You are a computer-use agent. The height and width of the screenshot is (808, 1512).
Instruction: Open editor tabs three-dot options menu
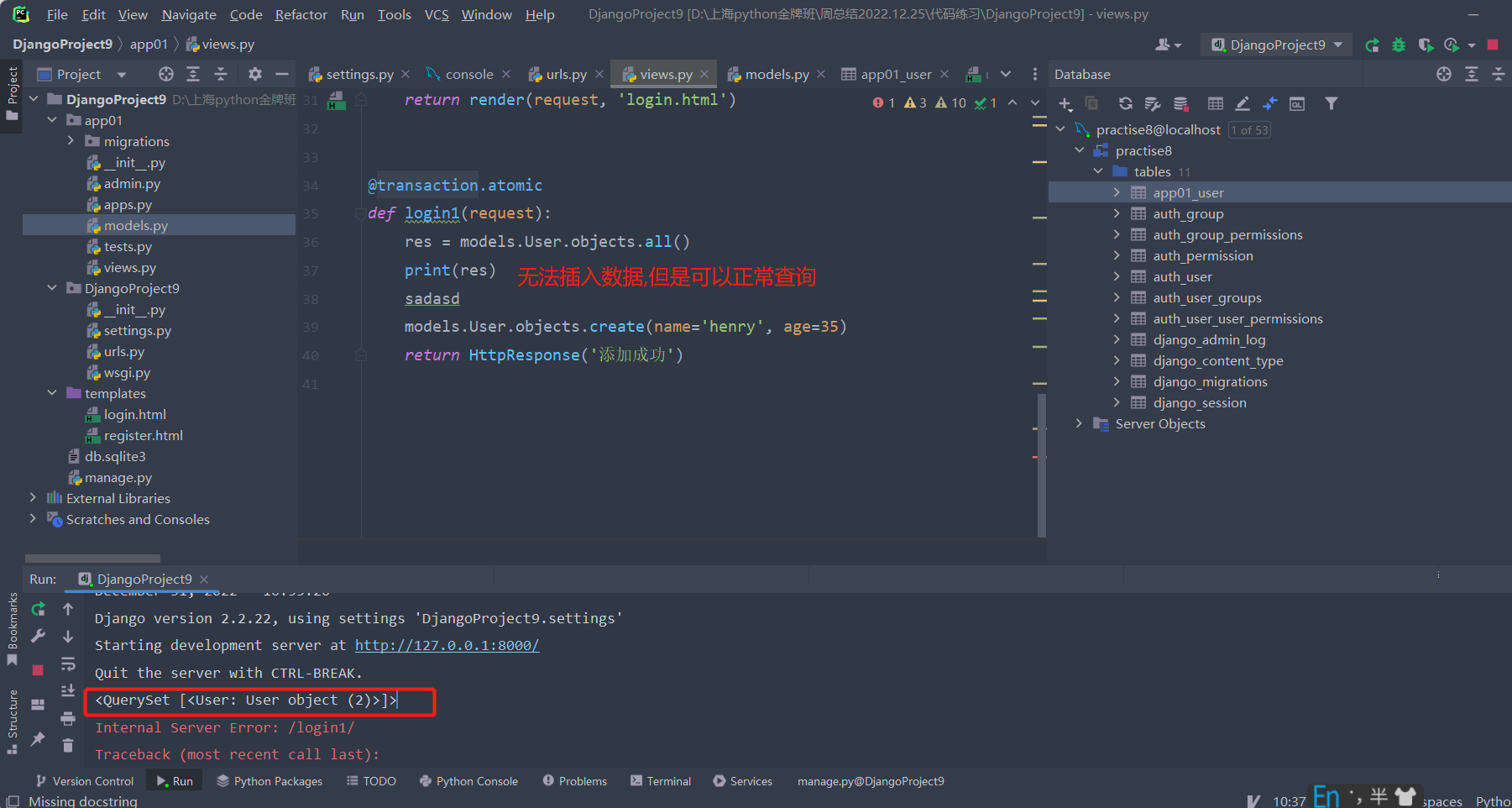(1034, 74)
